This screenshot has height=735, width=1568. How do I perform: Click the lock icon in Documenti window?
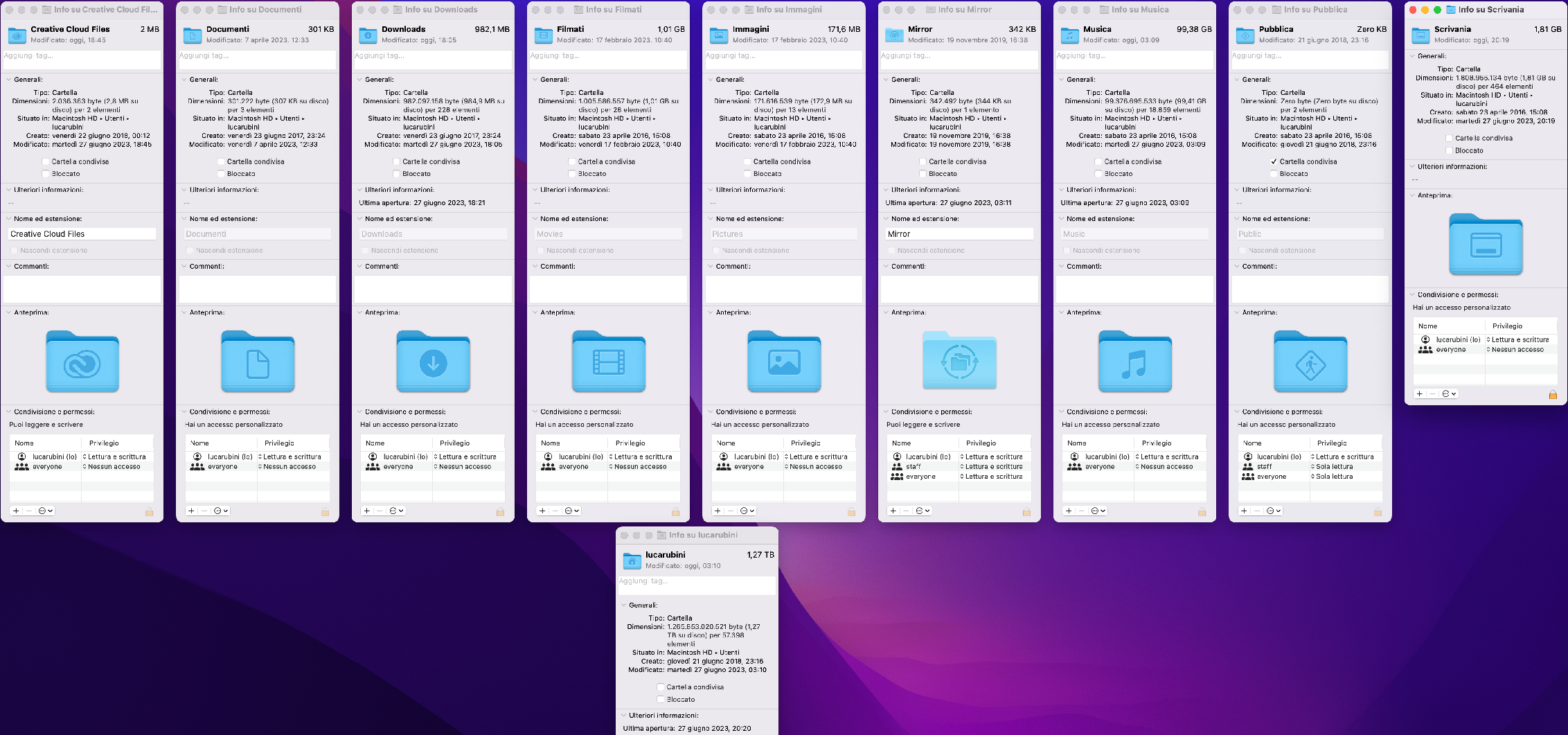click(x=325, y=511)
